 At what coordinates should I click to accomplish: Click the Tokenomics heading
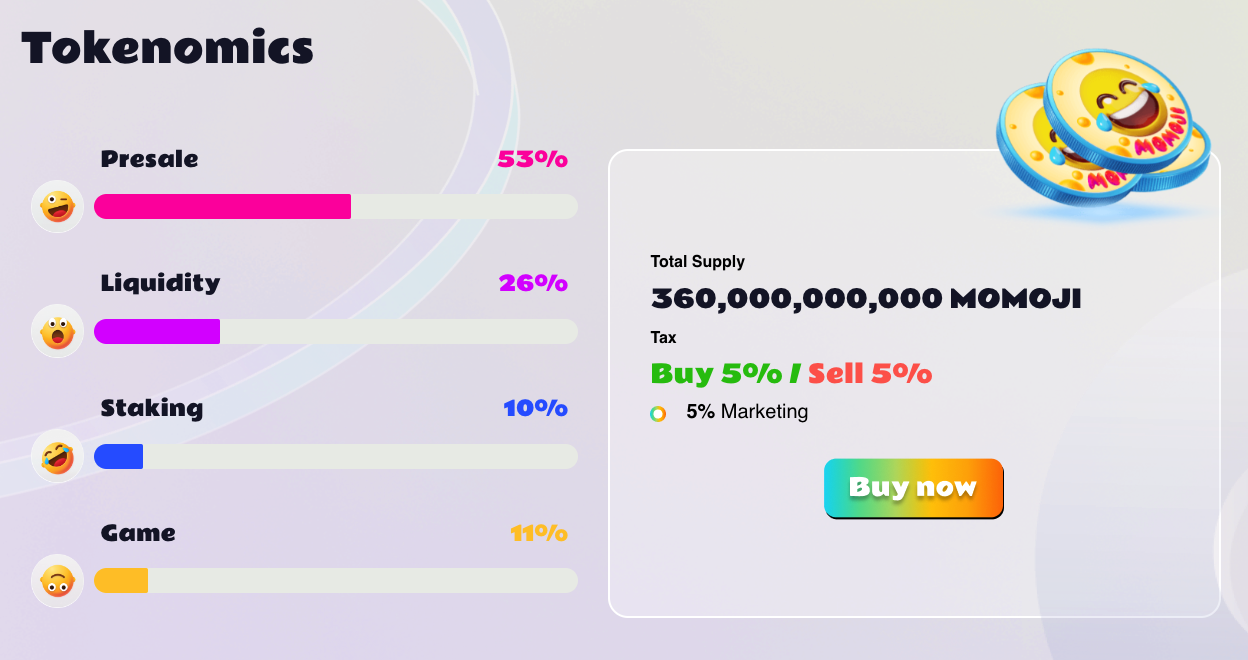tap(167, 48)
